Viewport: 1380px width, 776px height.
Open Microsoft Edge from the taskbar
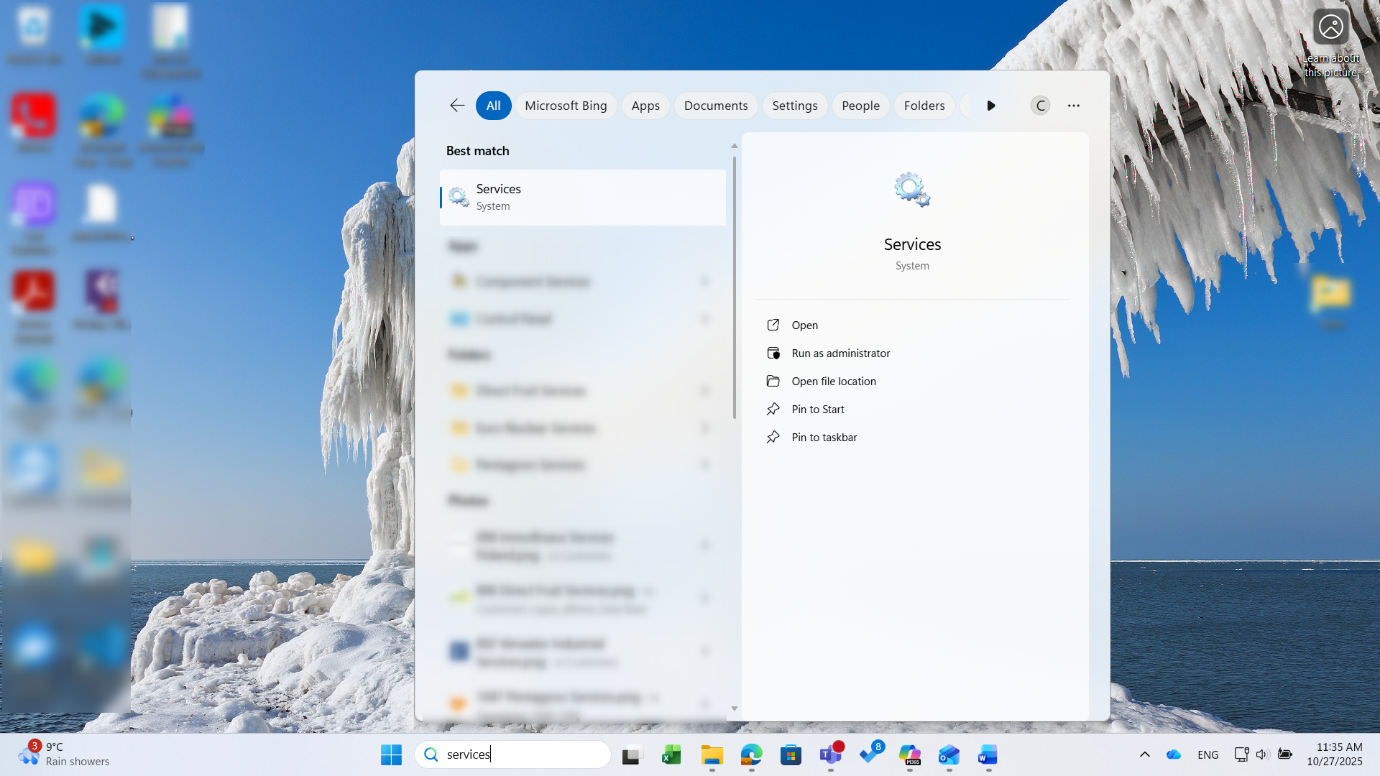(x=751, y=755)
